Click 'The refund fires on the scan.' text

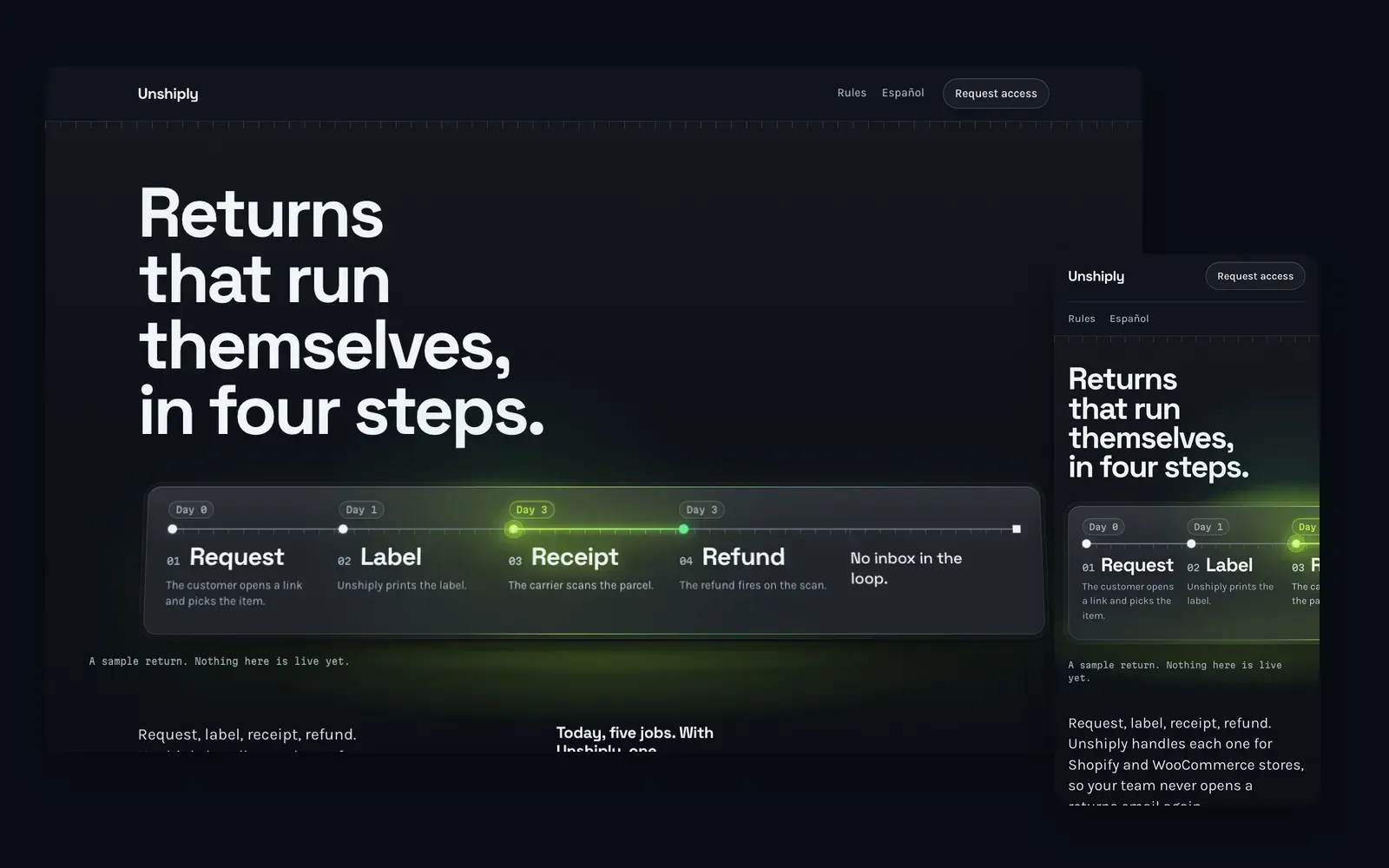click(753, 585)
